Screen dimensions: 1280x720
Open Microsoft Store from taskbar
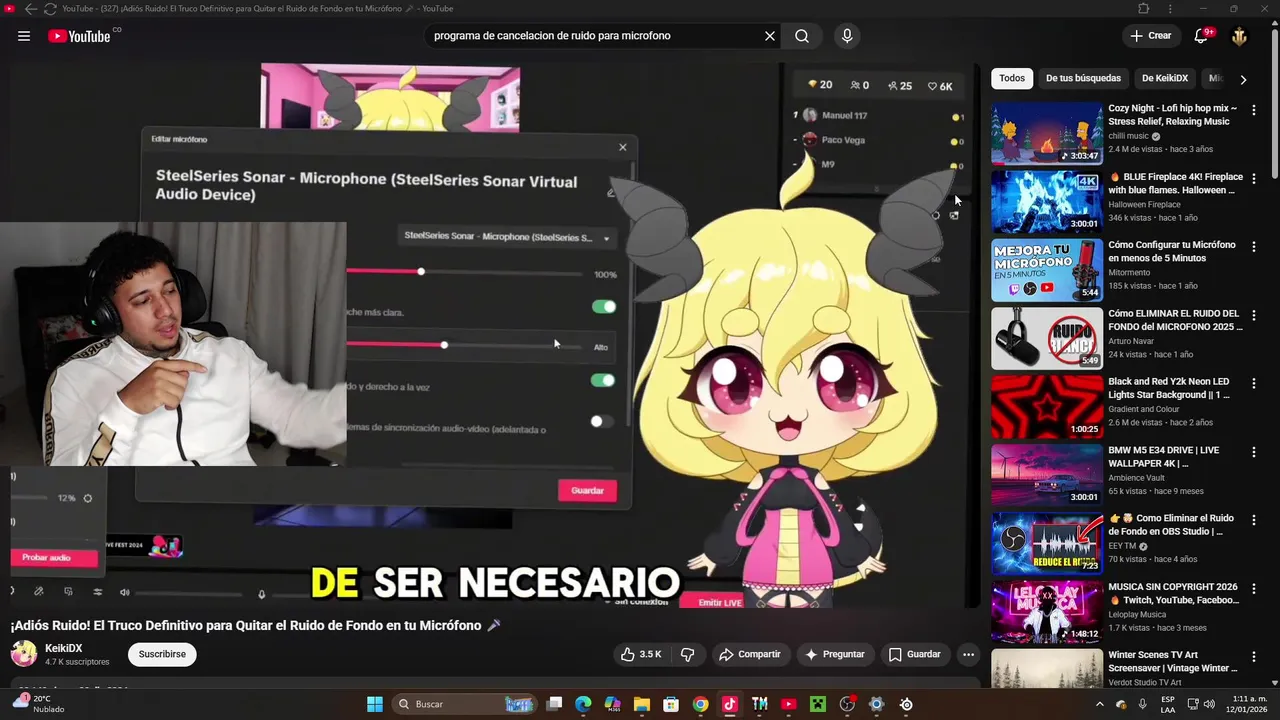coord(671,704)
